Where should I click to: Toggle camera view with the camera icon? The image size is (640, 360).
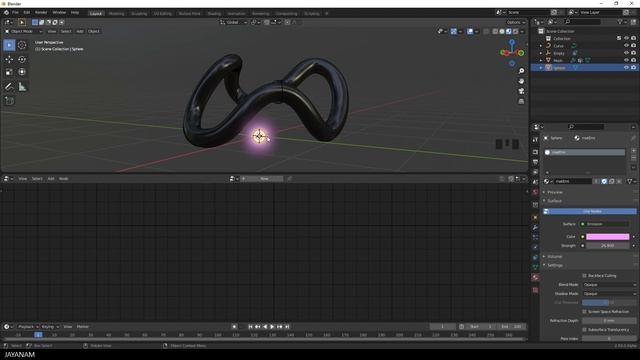point(521,91)
